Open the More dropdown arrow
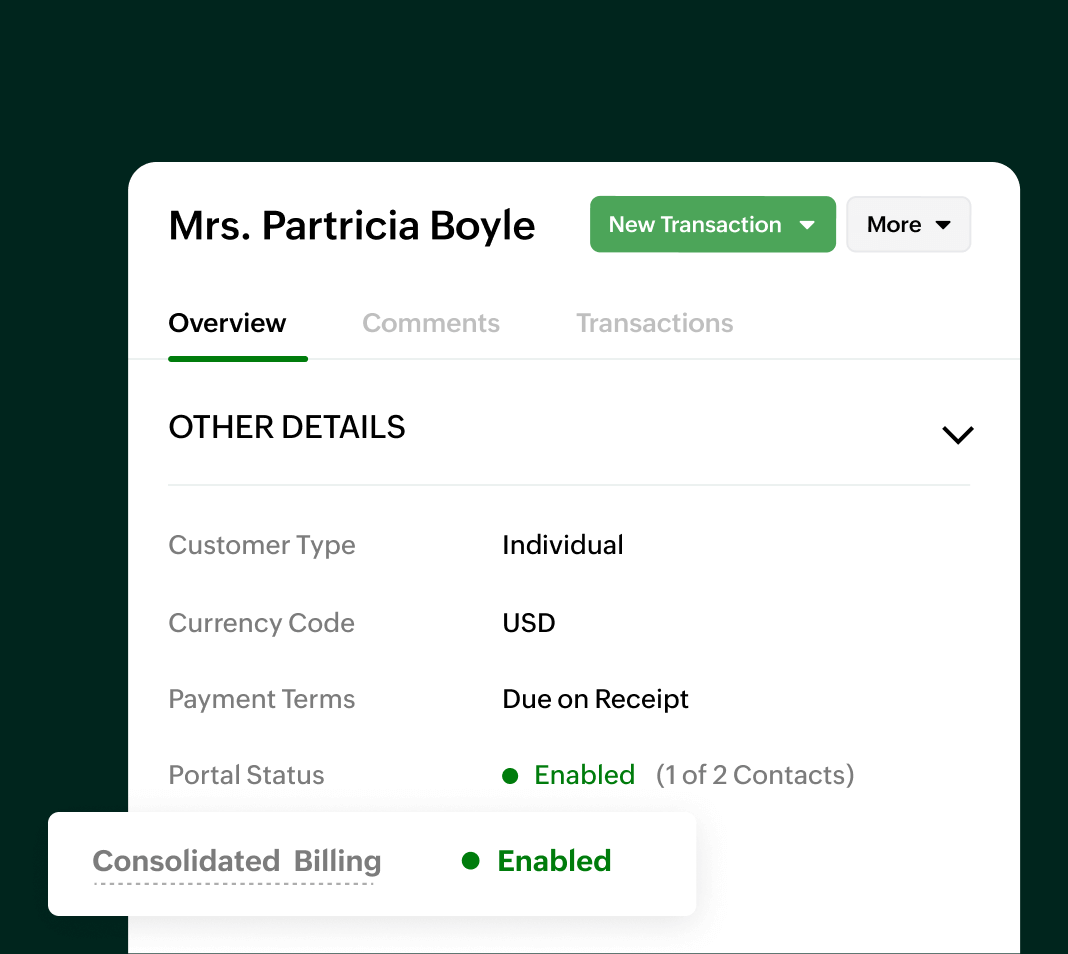Screen dimensions: 1068x954 pos(943,225)
